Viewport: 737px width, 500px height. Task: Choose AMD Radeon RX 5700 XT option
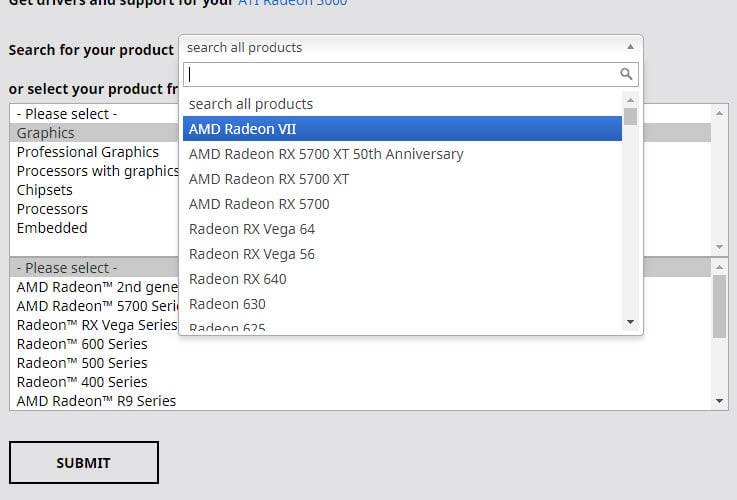[402, 179]
